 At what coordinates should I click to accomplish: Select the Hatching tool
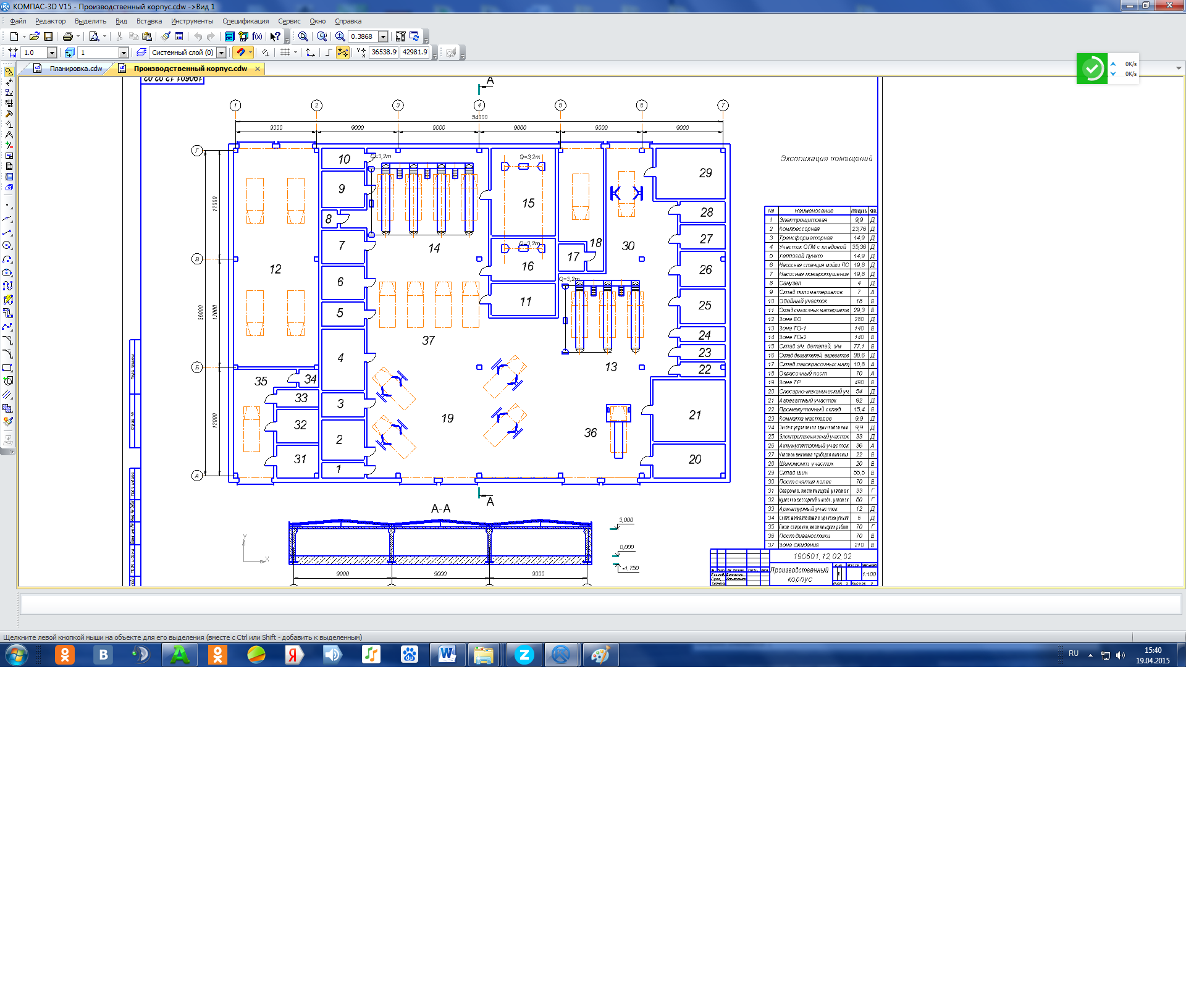[7, 408]
